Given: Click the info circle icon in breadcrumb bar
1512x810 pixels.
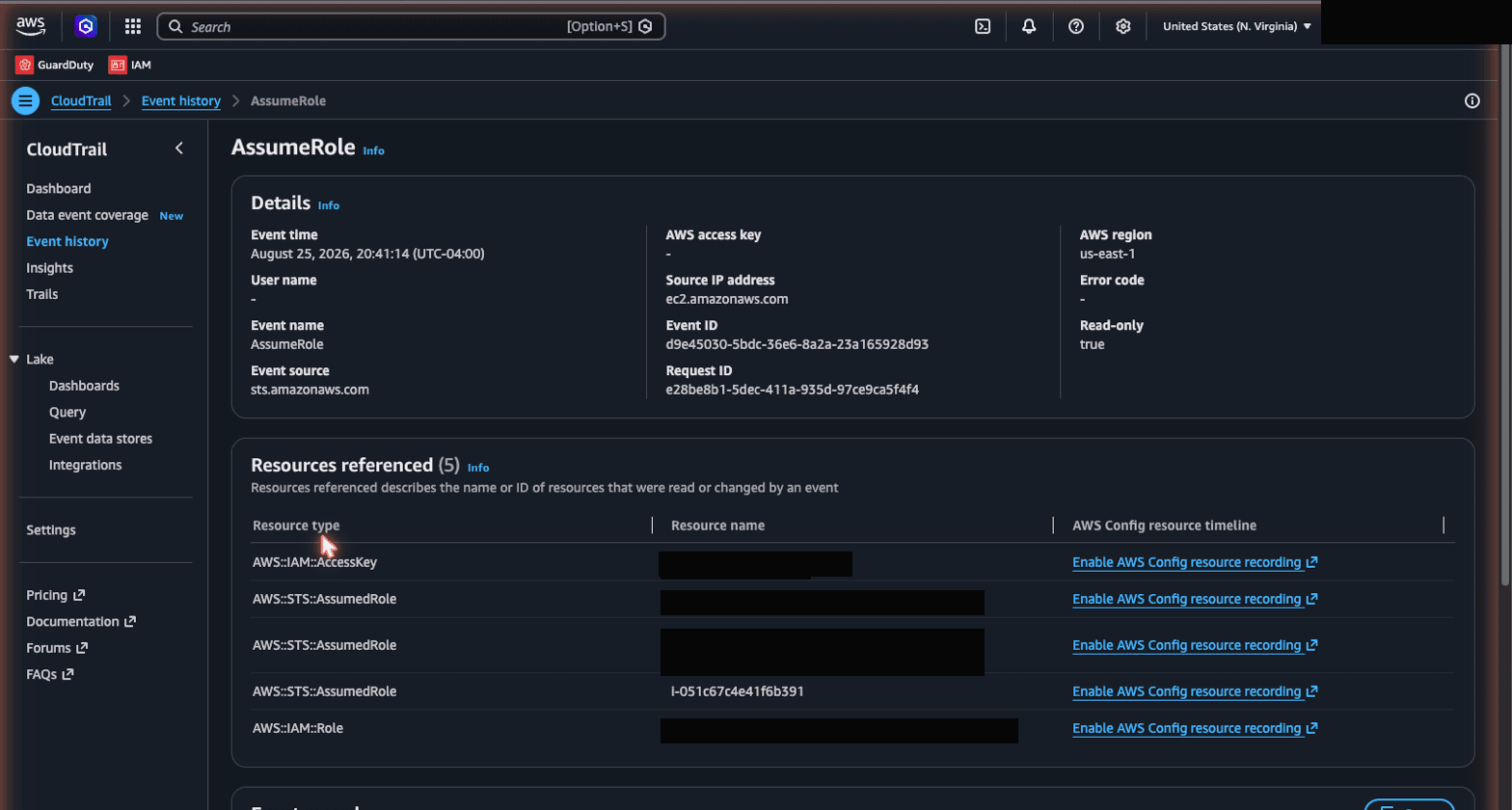Looking at the screenshot, I should pos(1471,100).
